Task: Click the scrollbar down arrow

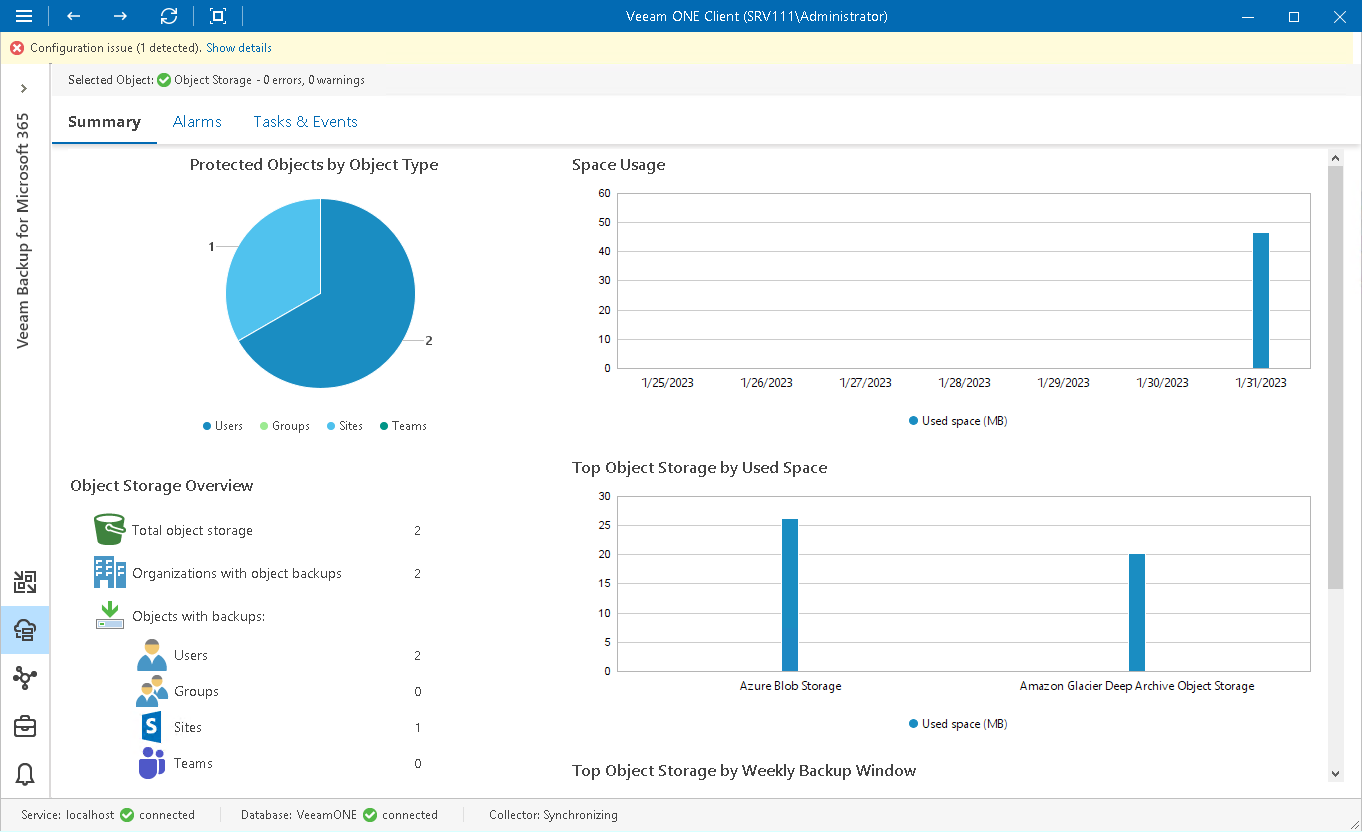Action: [x=1335, y=773]
